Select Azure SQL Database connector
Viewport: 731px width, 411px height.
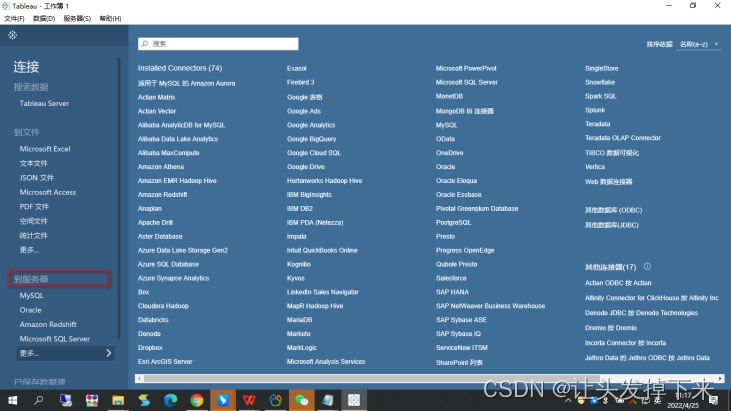(x=168, y=264)
